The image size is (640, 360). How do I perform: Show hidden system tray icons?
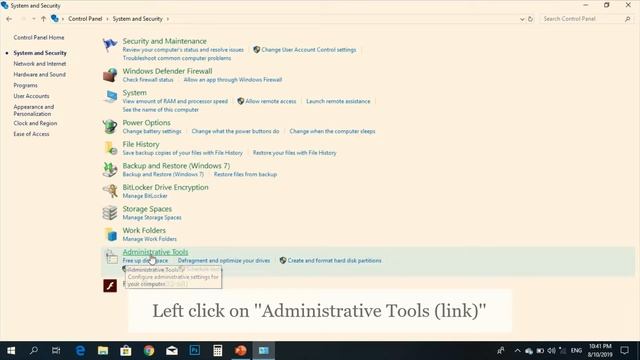[x=518, y=351]
